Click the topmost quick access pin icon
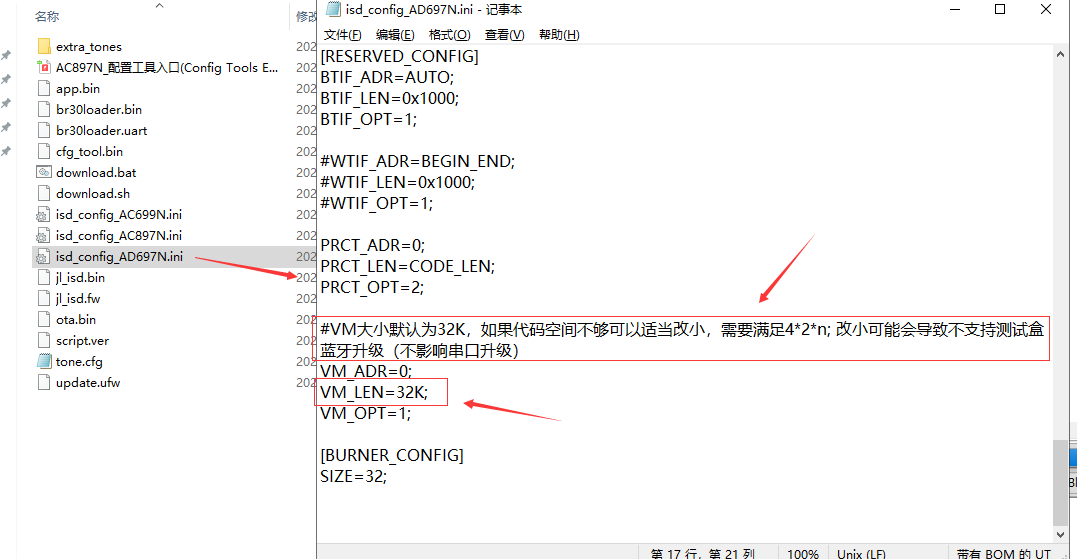1077x559 pixels. click(x=6, y=55)
